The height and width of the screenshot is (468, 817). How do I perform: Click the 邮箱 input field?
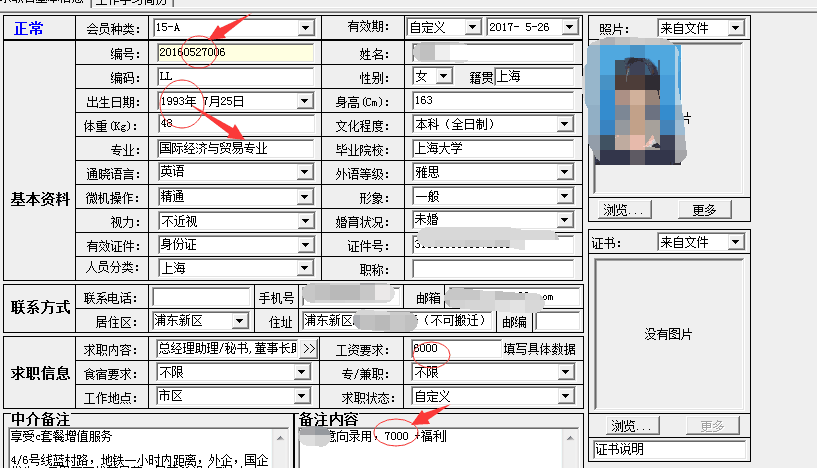pos(513,297)
